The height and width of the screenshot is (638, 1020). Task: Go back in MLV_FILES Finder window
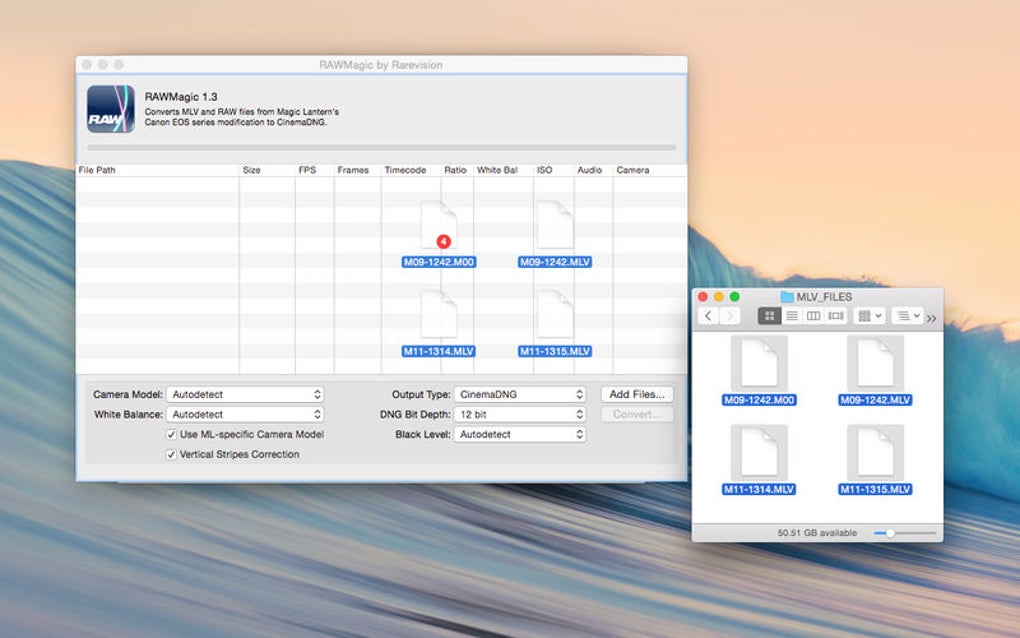pos(708,316)
